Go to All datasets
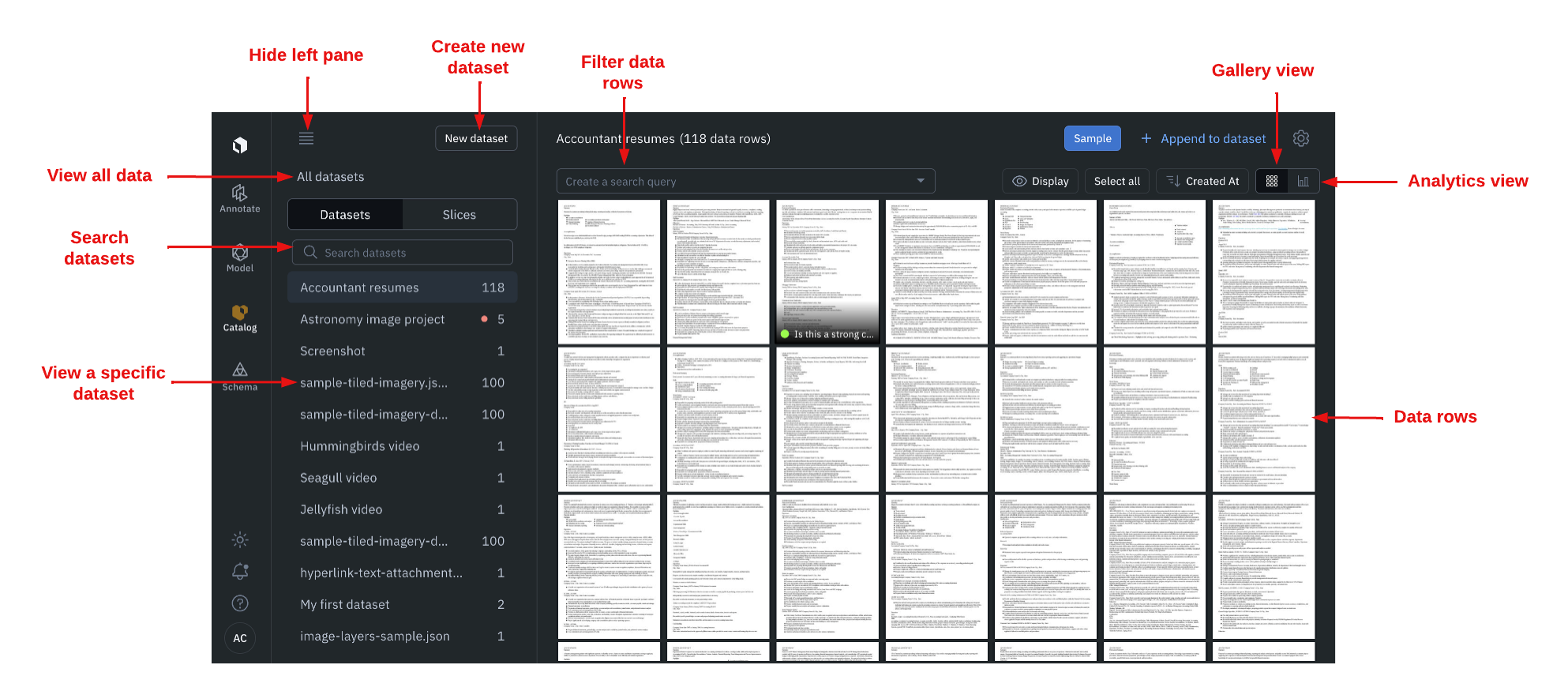Image resolution: width=1568 pixels, height=695 pixels. click(x=331, y=177)
